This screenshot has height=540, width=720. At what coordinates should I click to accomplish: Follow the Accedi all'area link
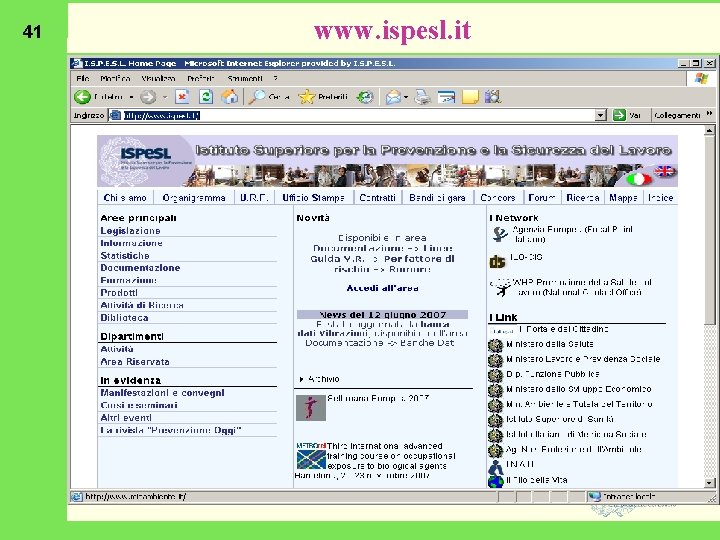tap(382, 288)
